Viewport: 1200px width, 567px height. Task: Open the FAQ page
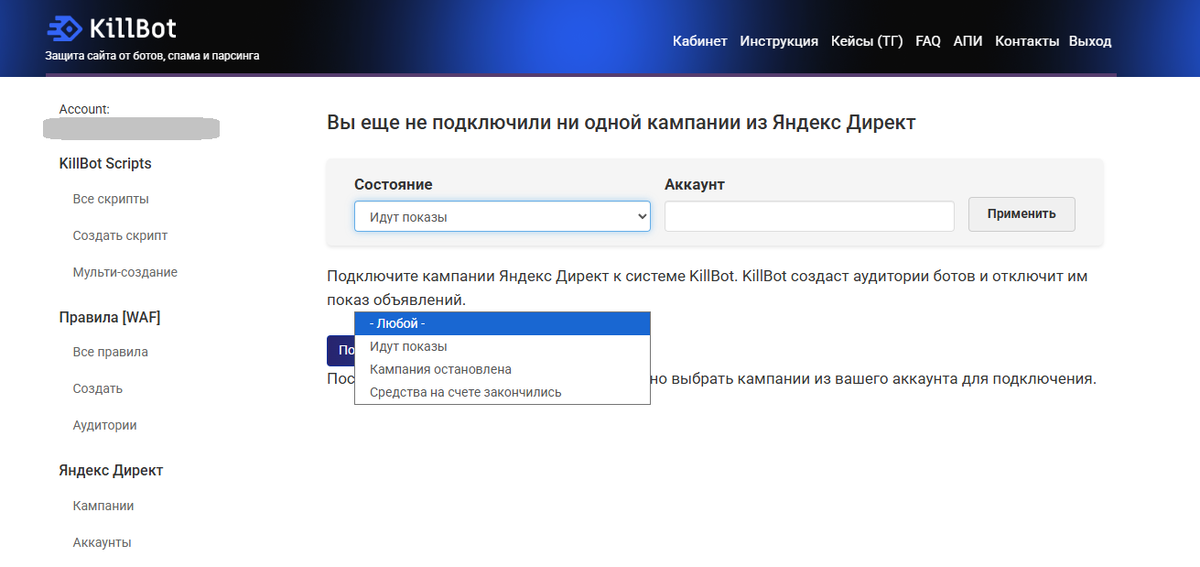[928, 41]
